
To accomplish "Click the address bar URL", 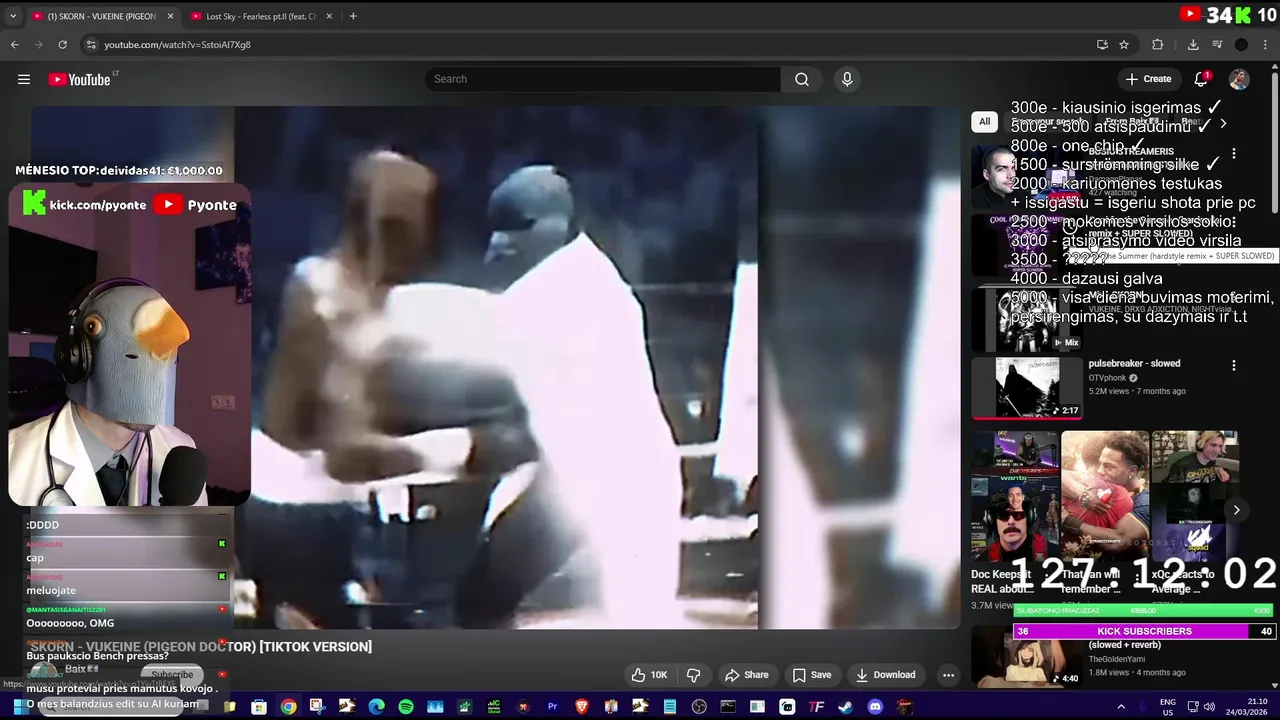I will click(x=178, y=44).
